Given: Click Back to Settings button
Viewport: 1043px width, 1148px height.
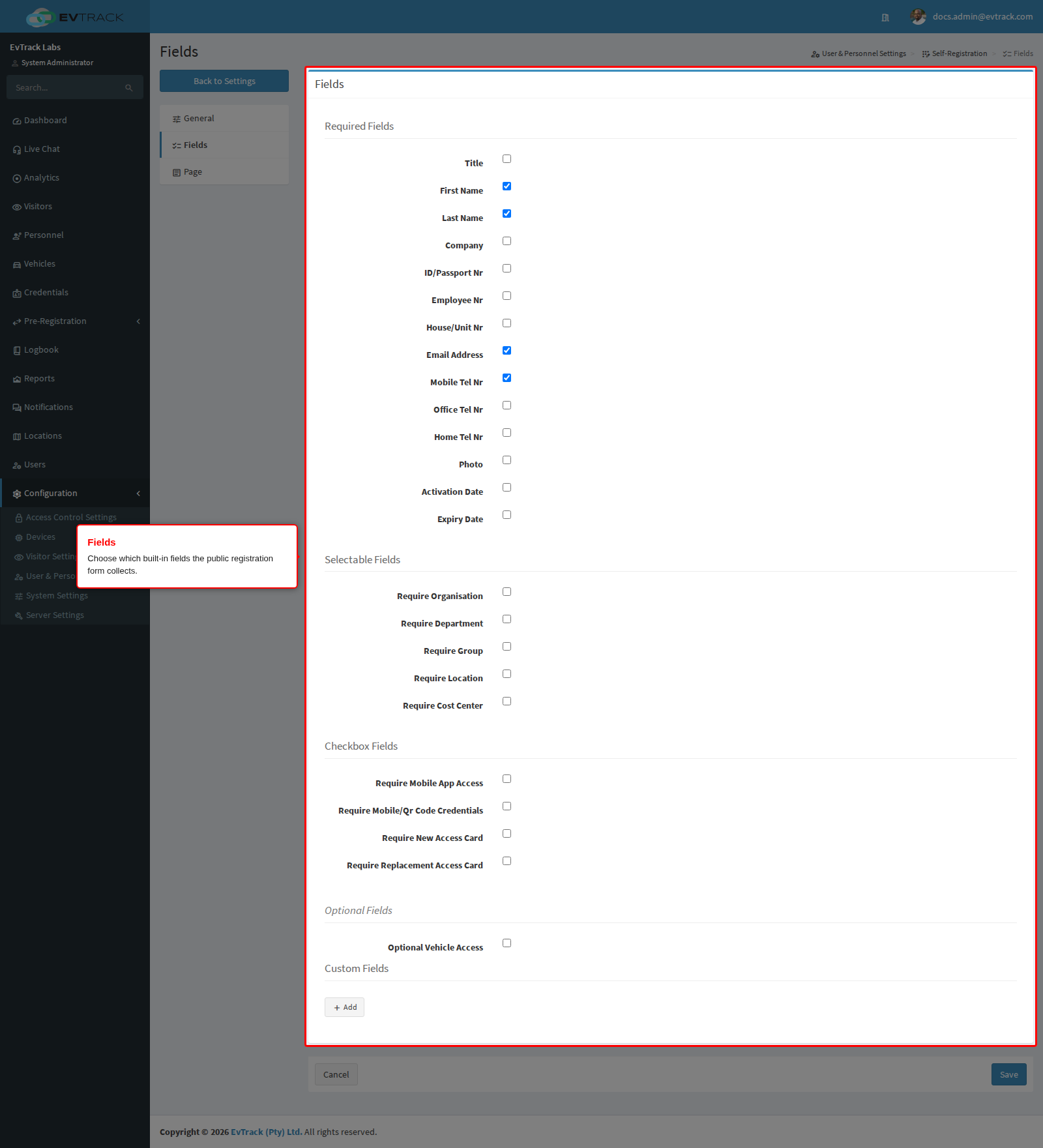Looking at the screenshot, I should pyautogui.click(x=224, y=81).
